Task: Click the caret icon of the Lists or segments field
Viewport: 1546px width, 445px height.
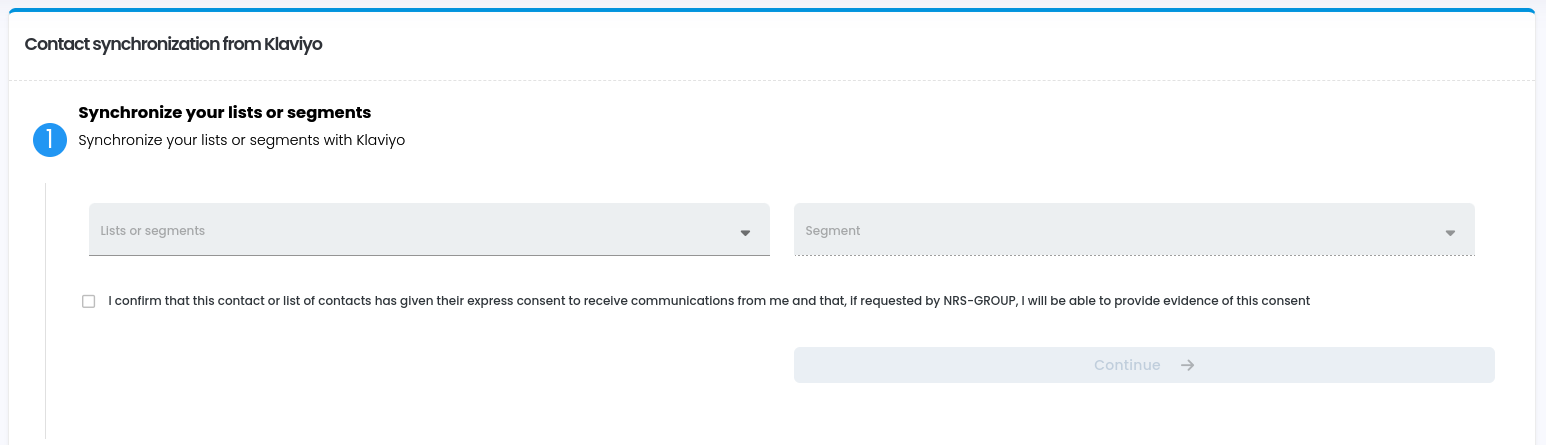Action: (745, 232)
